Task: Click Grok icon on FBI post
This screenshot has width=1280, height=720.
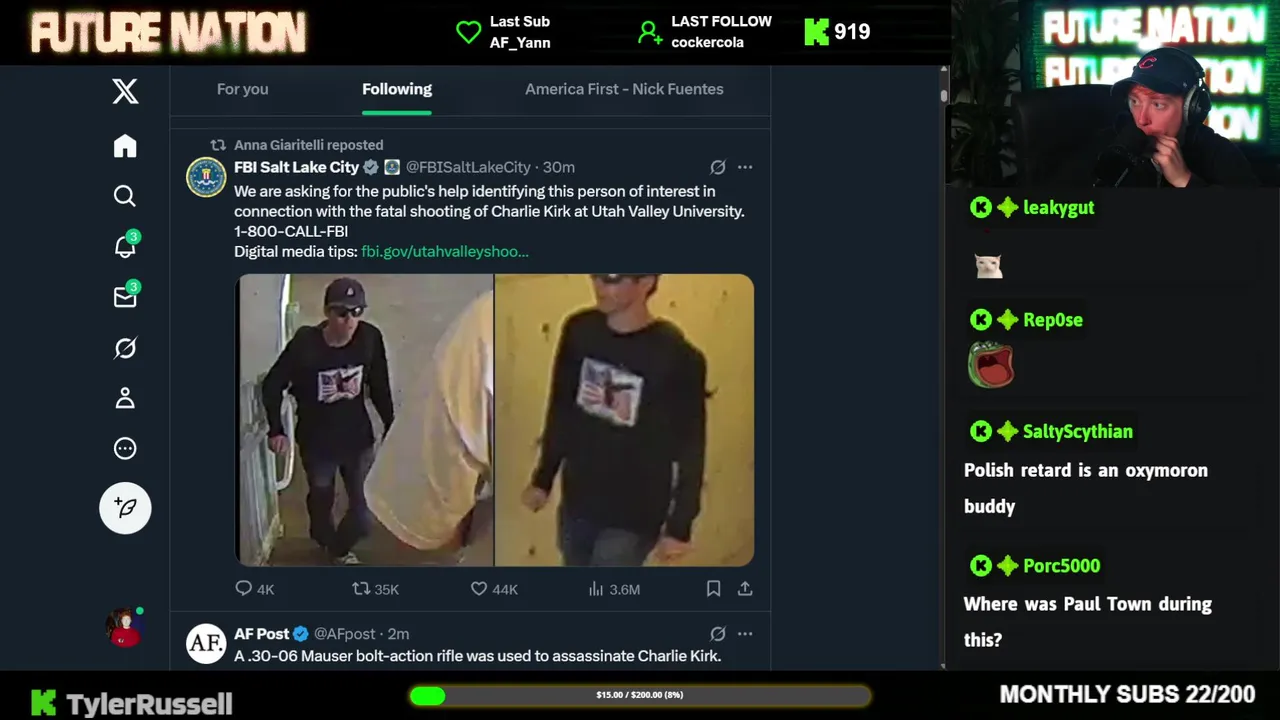Action: (717, 167)
